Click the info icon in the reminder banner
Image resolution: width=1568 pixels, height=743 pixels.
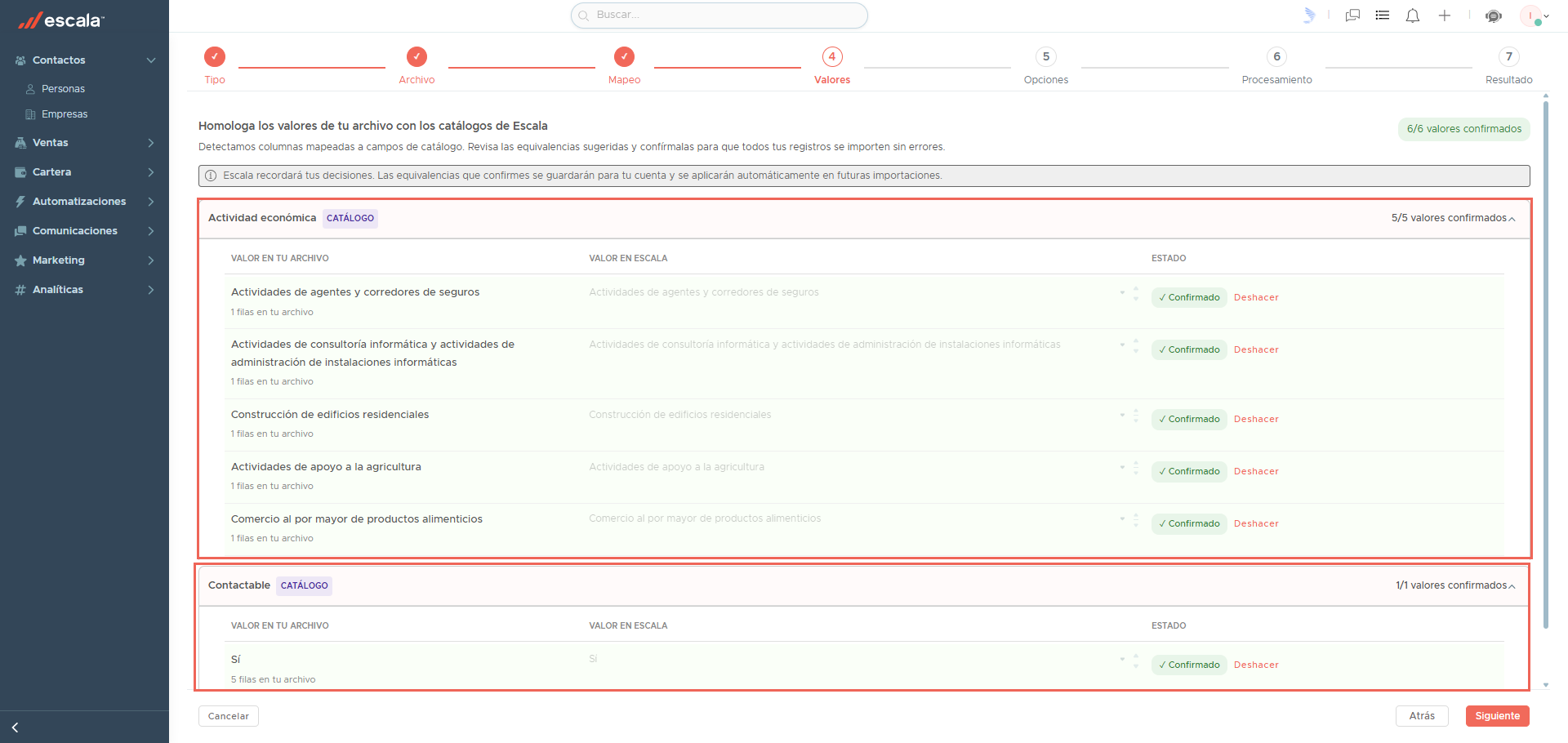click(x=211, y=176)
